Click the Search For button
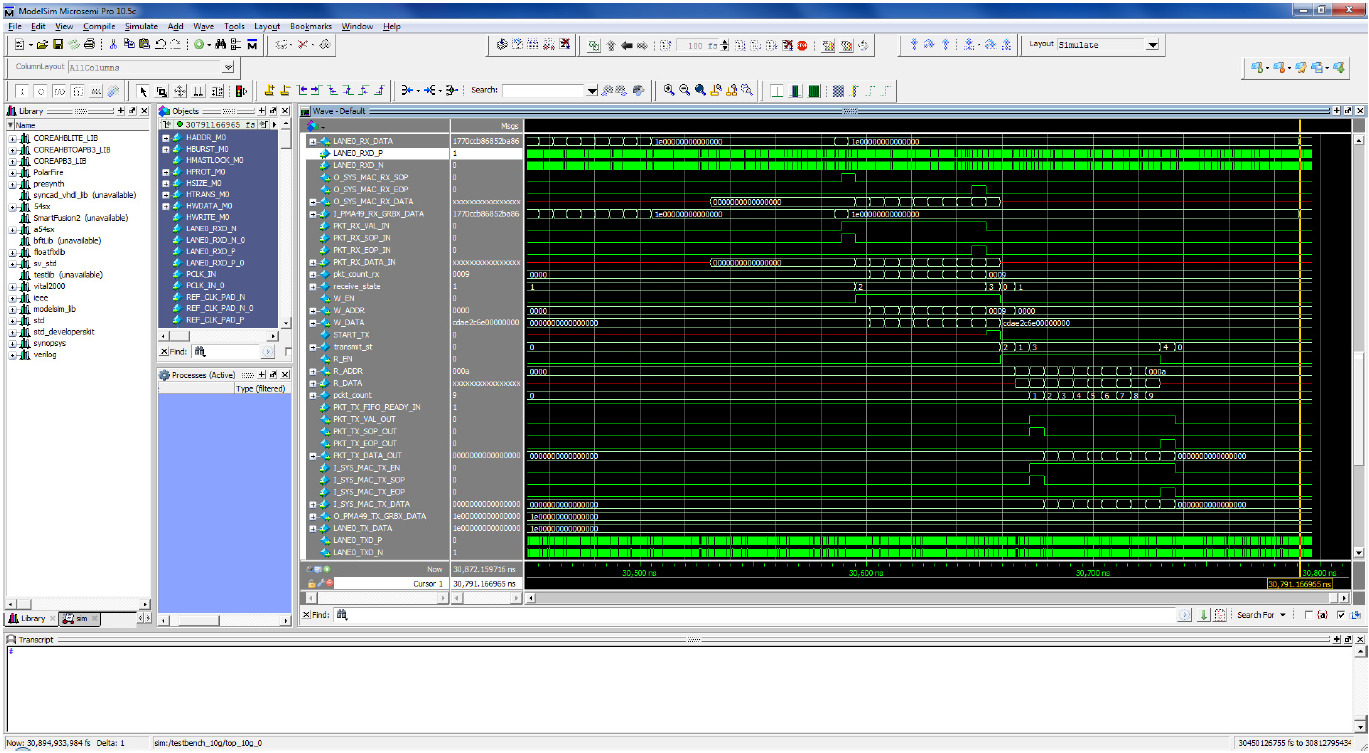The width and height of the screenshot is (1369, 753). point(1255,615)
